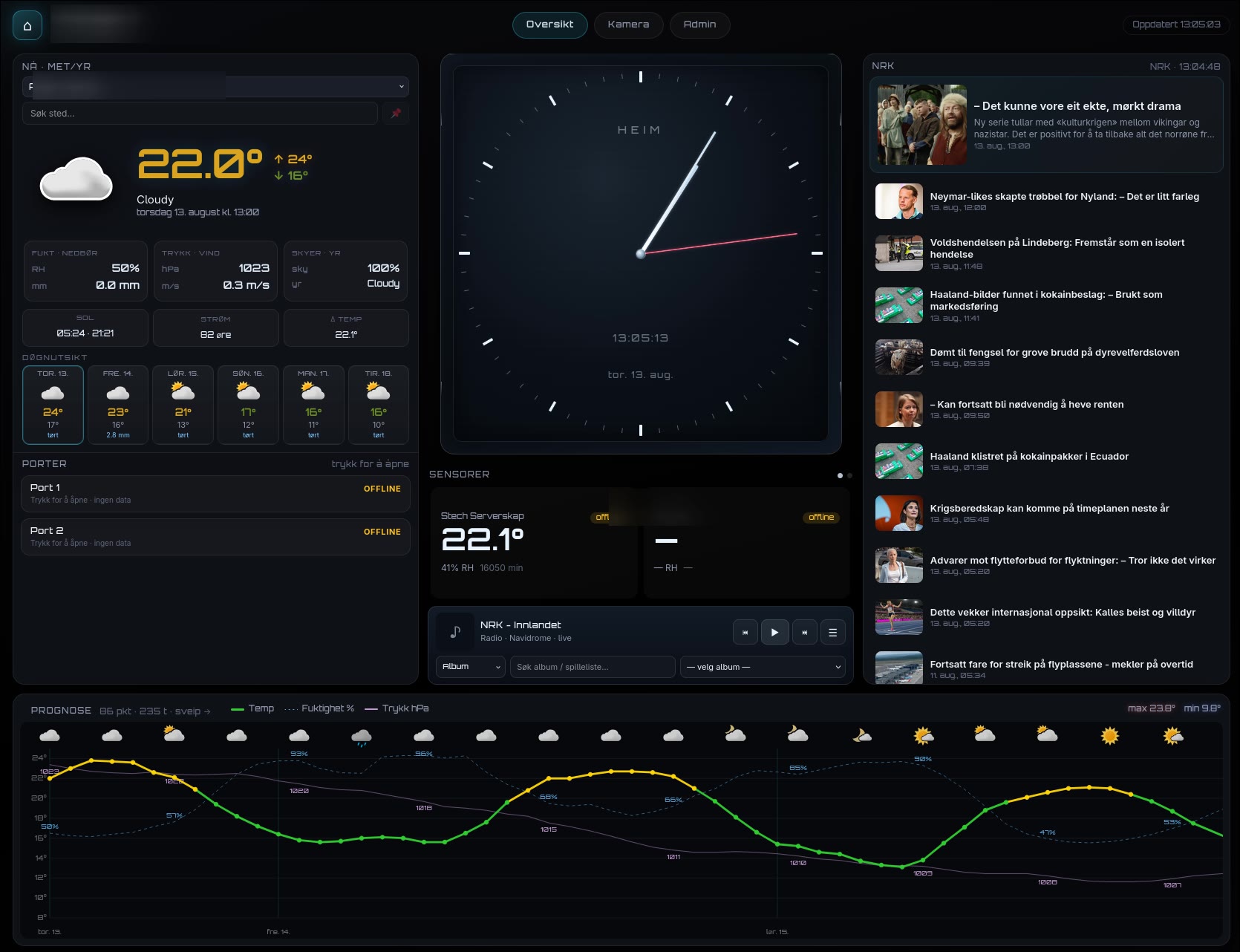Switch to the Oversikt tab
The image size is (1240, 952).
coord(549,25)
